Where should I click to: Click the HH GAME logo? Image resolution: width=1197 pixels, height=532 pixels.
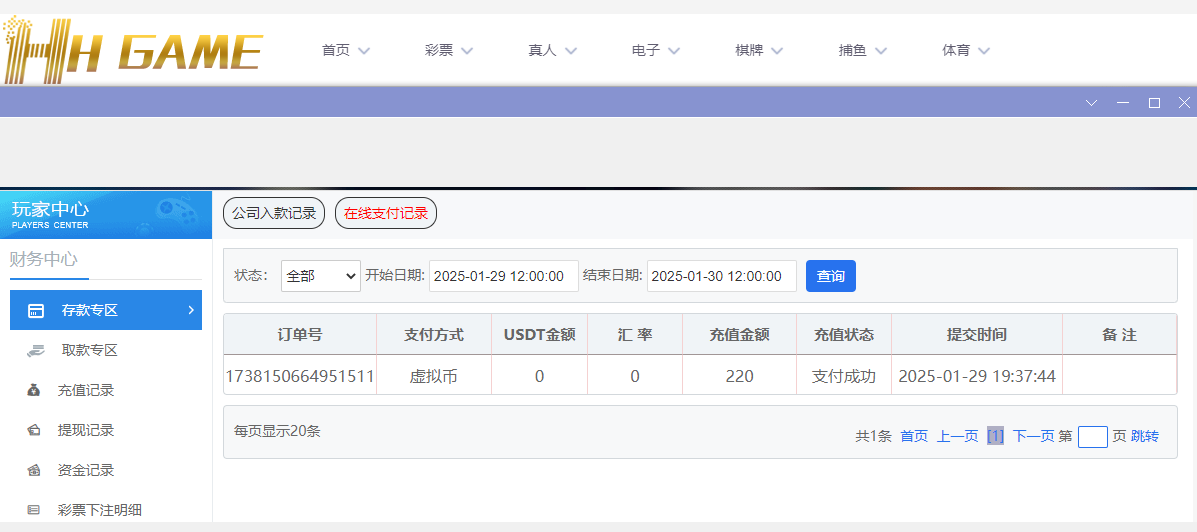[133, 50]
